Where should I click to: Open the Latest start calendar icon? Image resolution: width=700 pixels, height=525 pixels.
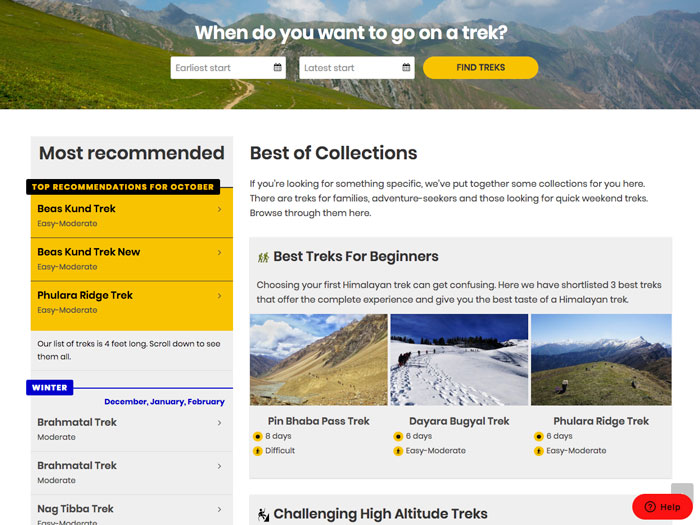coord(407,68)
